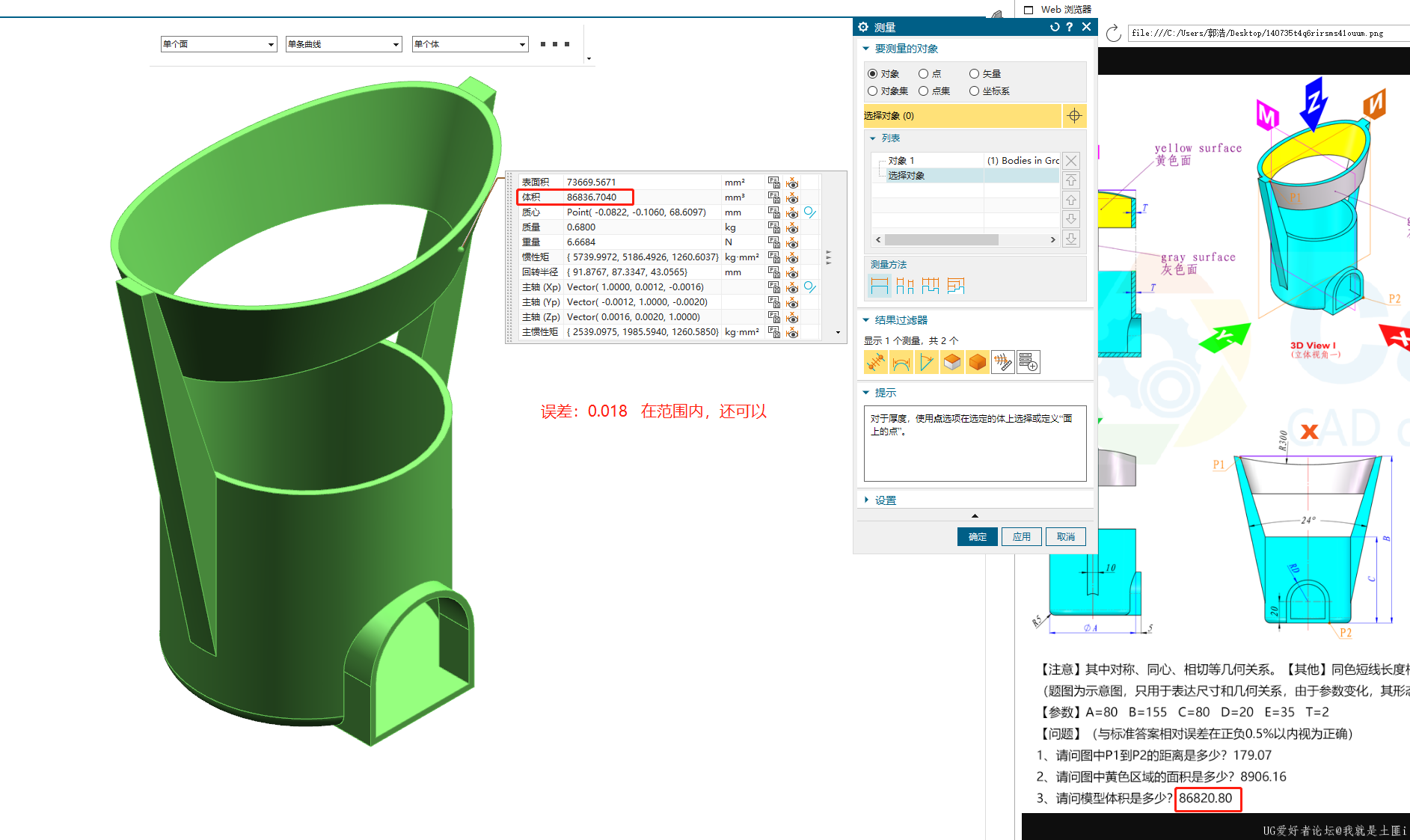Select the second measurement method icon
The height and width of the screenshot is (840, 1410).
pos(905,286)
